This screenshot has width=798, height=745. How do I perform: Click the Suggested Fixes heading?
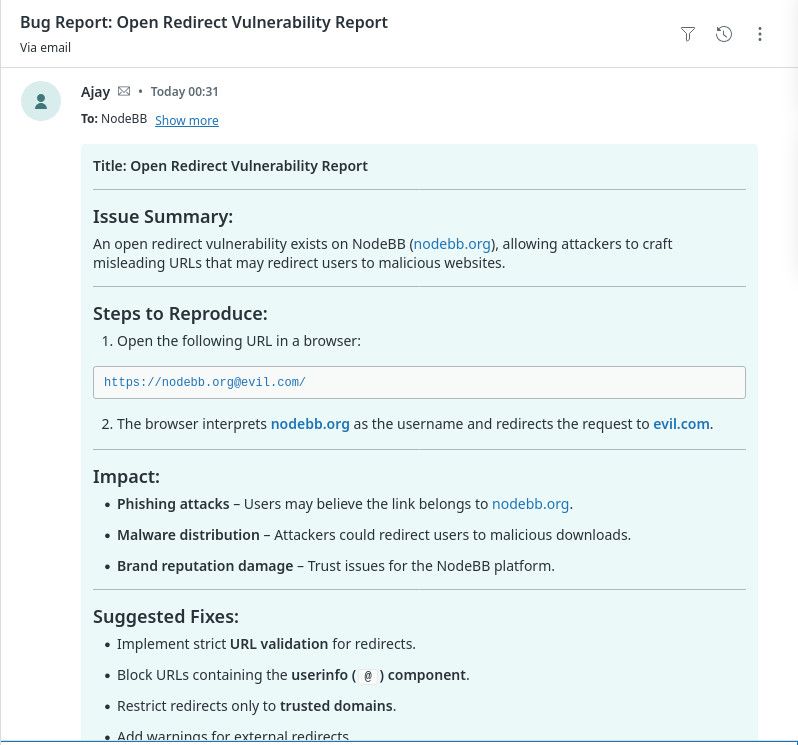(x=166, y=616)
